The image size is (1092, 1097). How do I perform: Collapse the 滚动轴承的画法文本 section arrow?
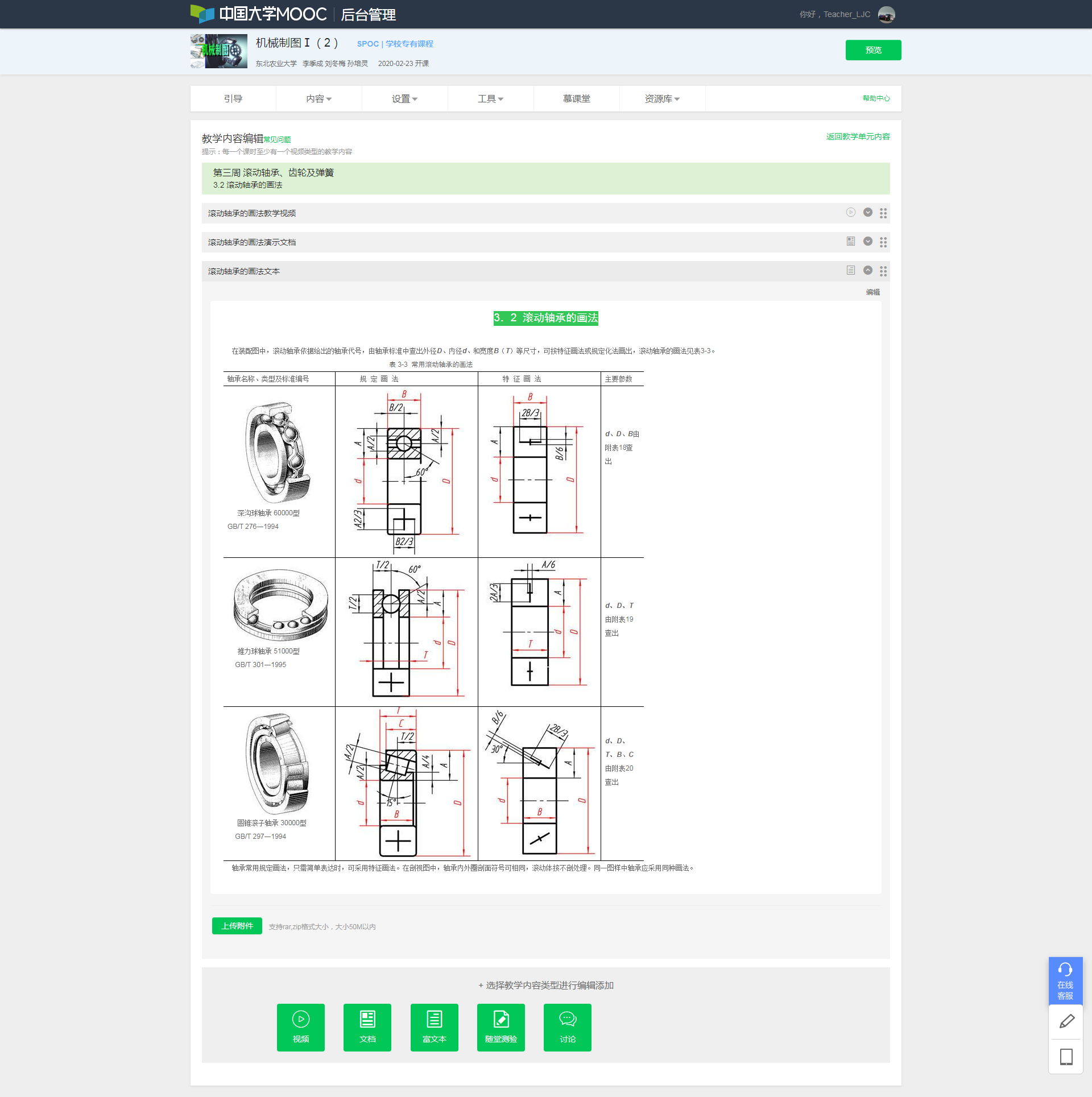[x=867, y=271]
